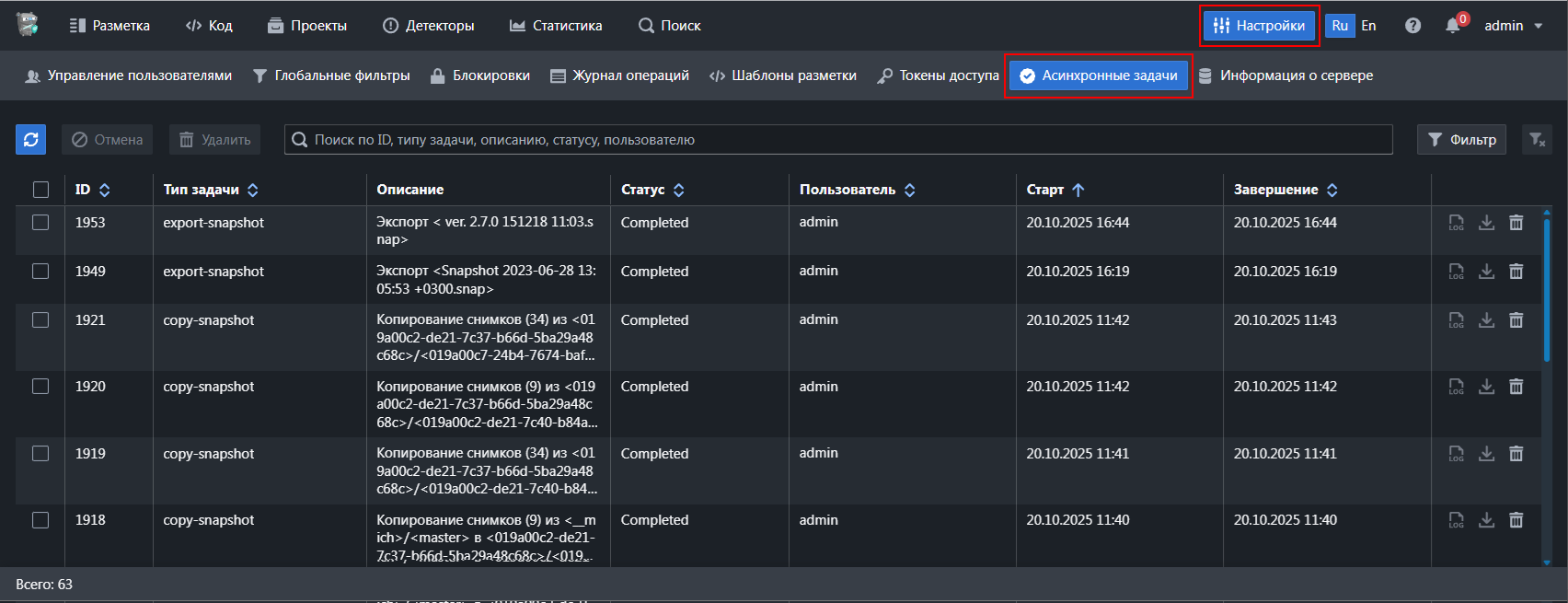The width and height of the screenshot is (1568, 603).
Task: Click the clear filter icon
Action: pyautogui.click(x=1537, y=139)
